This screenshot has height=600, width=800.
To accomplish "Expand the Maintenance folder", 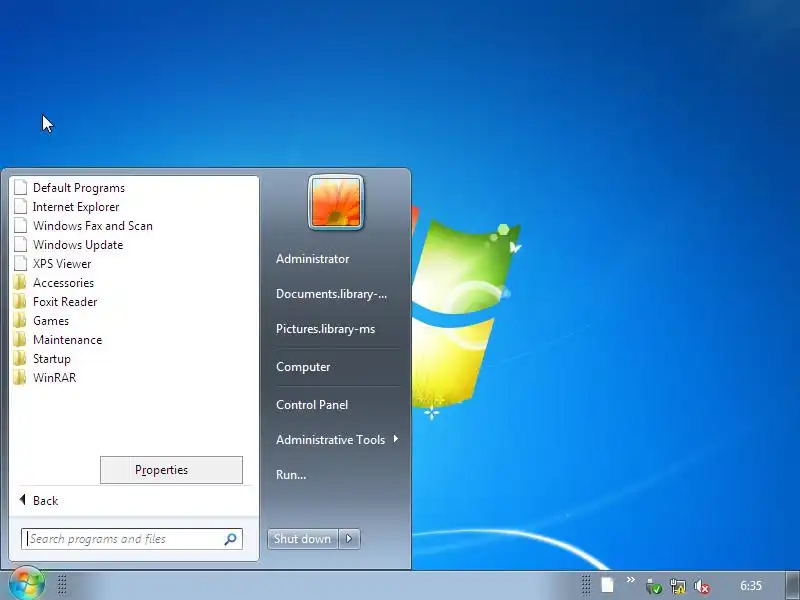I will [67, 340].
